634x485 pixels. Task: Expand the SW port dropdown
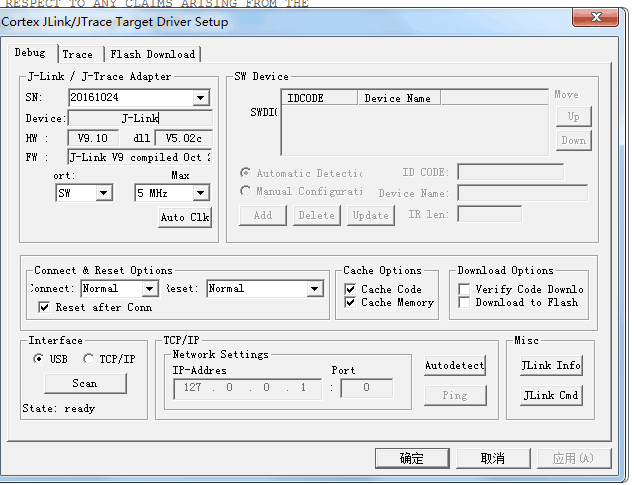104,193
